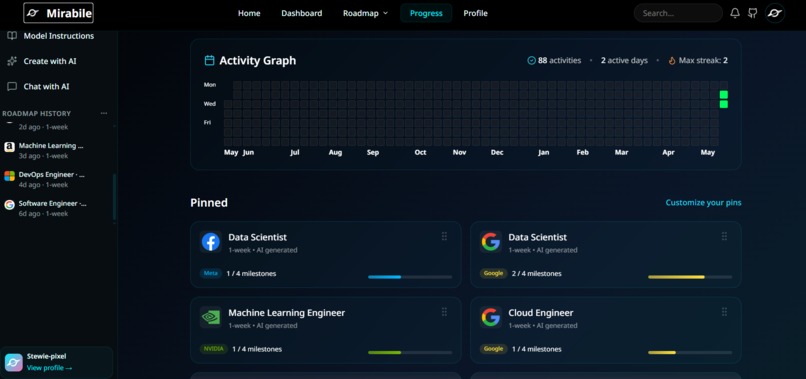Open the notifications bell icon
The width and height of the screenshot is (806, 379).
(x=735, y=13)
